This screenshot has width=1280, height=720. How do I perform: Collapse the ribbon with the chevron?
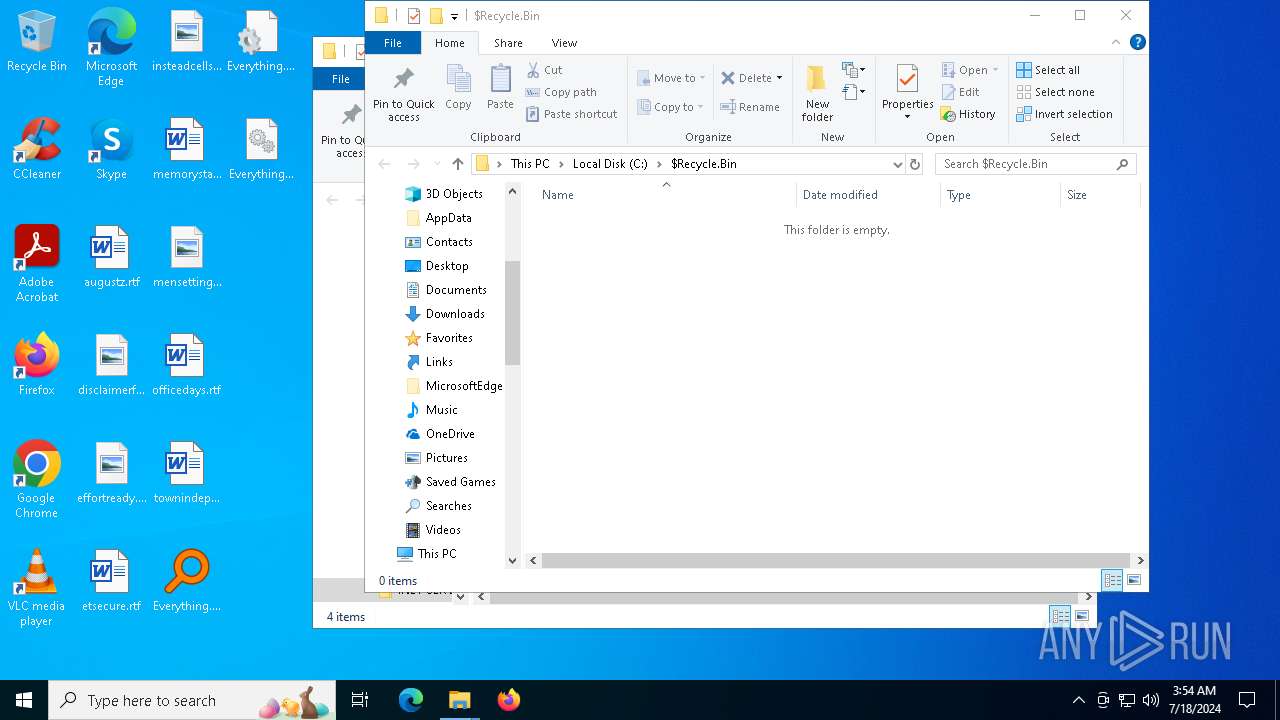point(1116,42)
